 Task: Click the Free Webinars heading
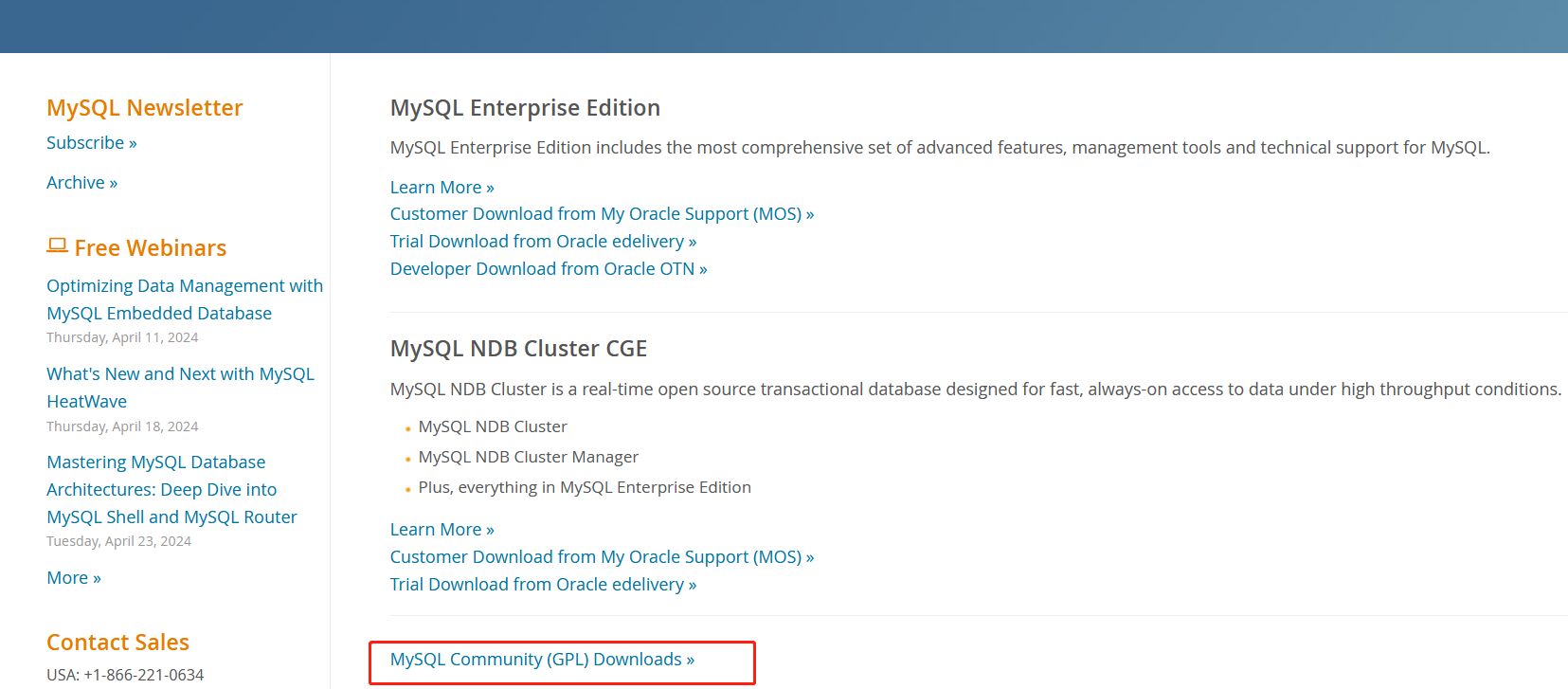pos(151,248)
